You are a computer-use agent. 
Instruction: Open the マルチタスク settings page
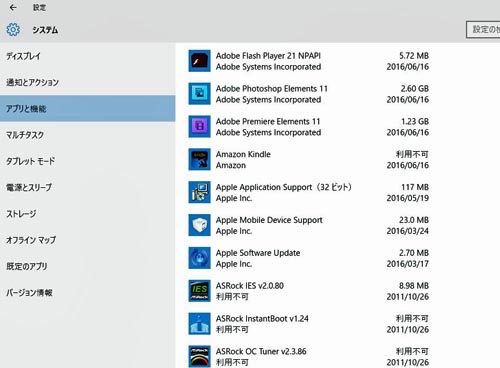(x=88, y=135)
